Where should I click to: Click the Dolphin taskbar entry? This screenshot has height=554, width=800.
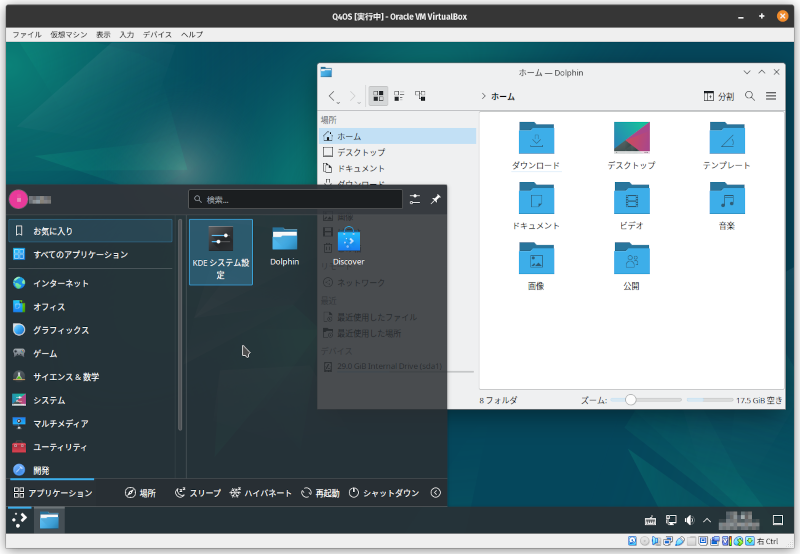tap(49, 520)
